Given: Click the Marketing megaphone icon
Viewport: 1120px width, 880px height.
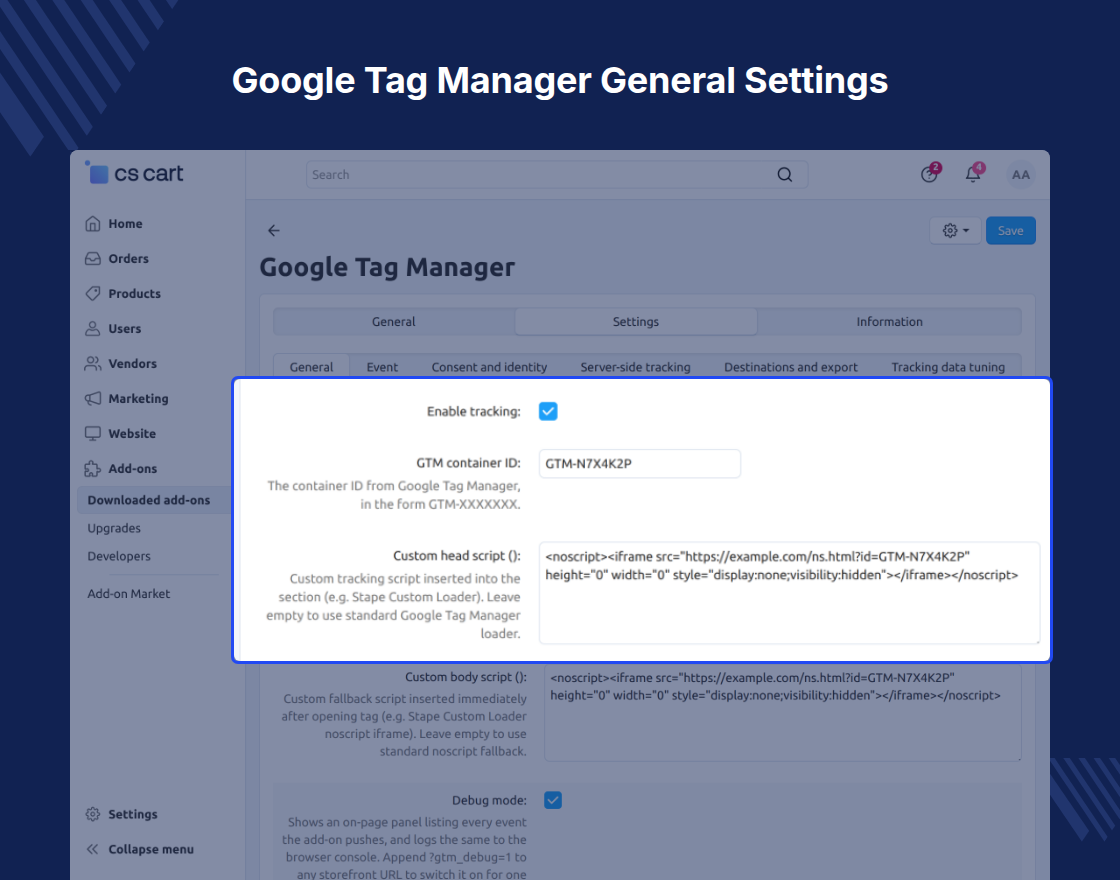Looking at the screenshot, I should tap(93, 399).
